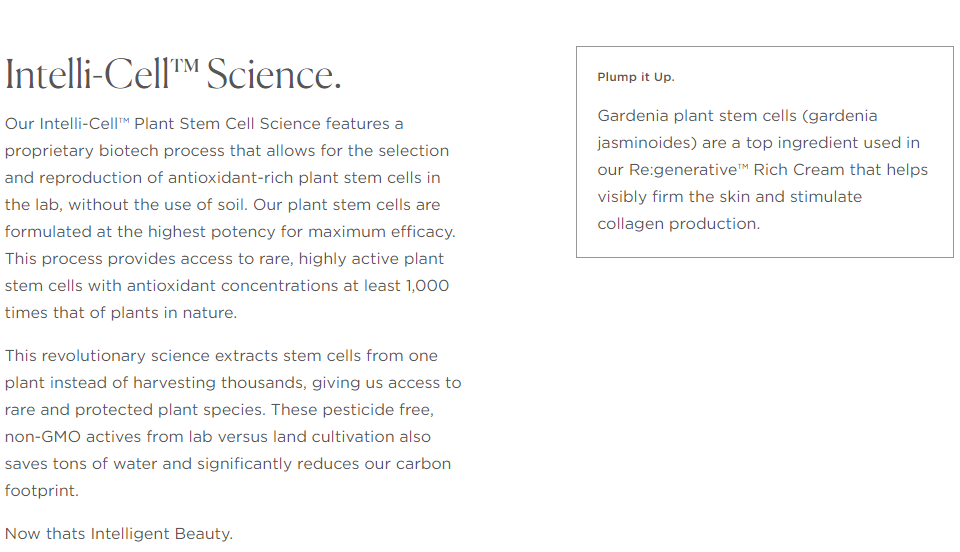Click the word 'footprint.' in second paragraph
Viewport: 960px width, 552px height.
click(x=42, y=490)
